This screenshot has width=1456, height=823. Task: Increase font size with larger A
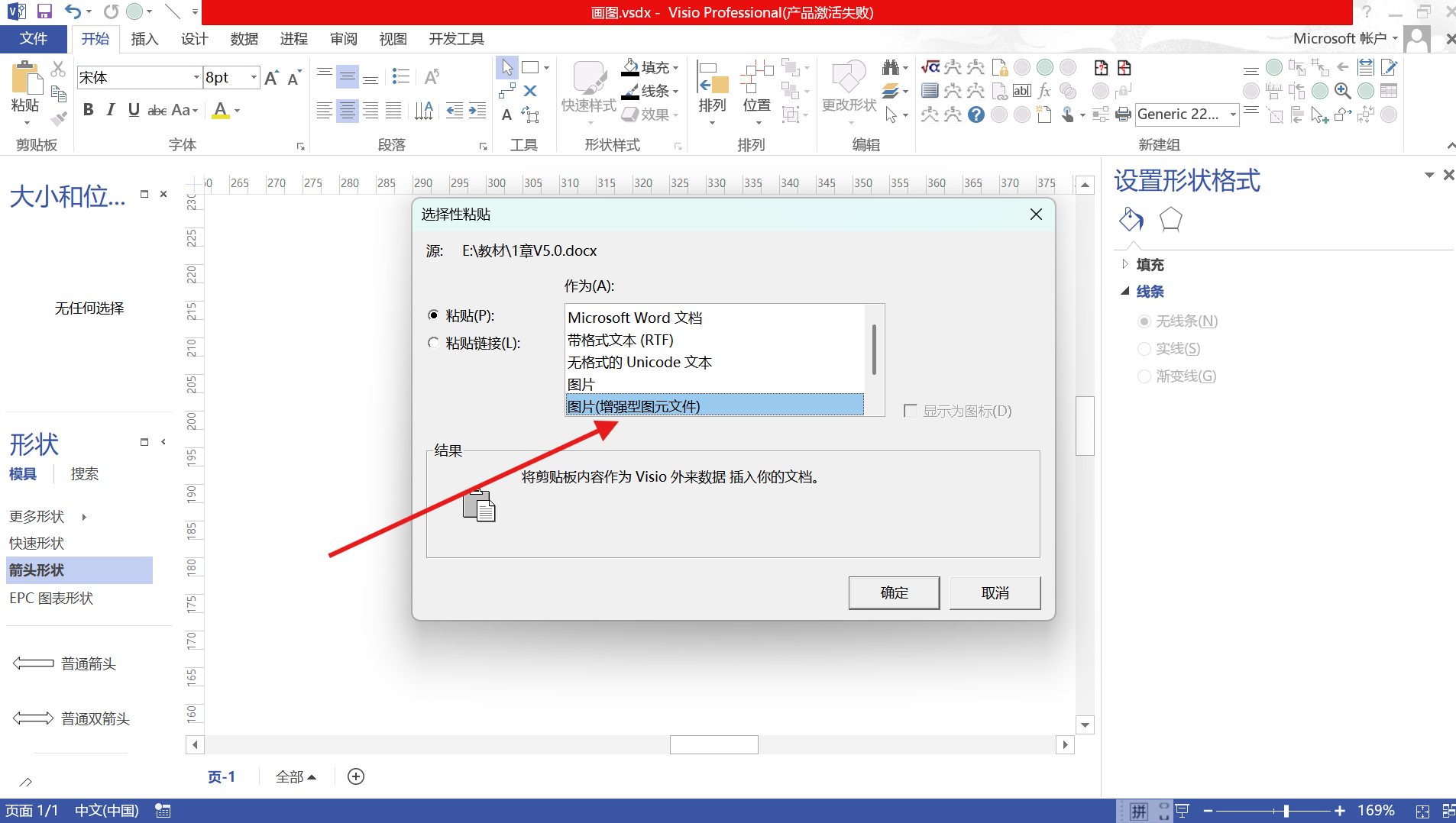click(271, 77)
